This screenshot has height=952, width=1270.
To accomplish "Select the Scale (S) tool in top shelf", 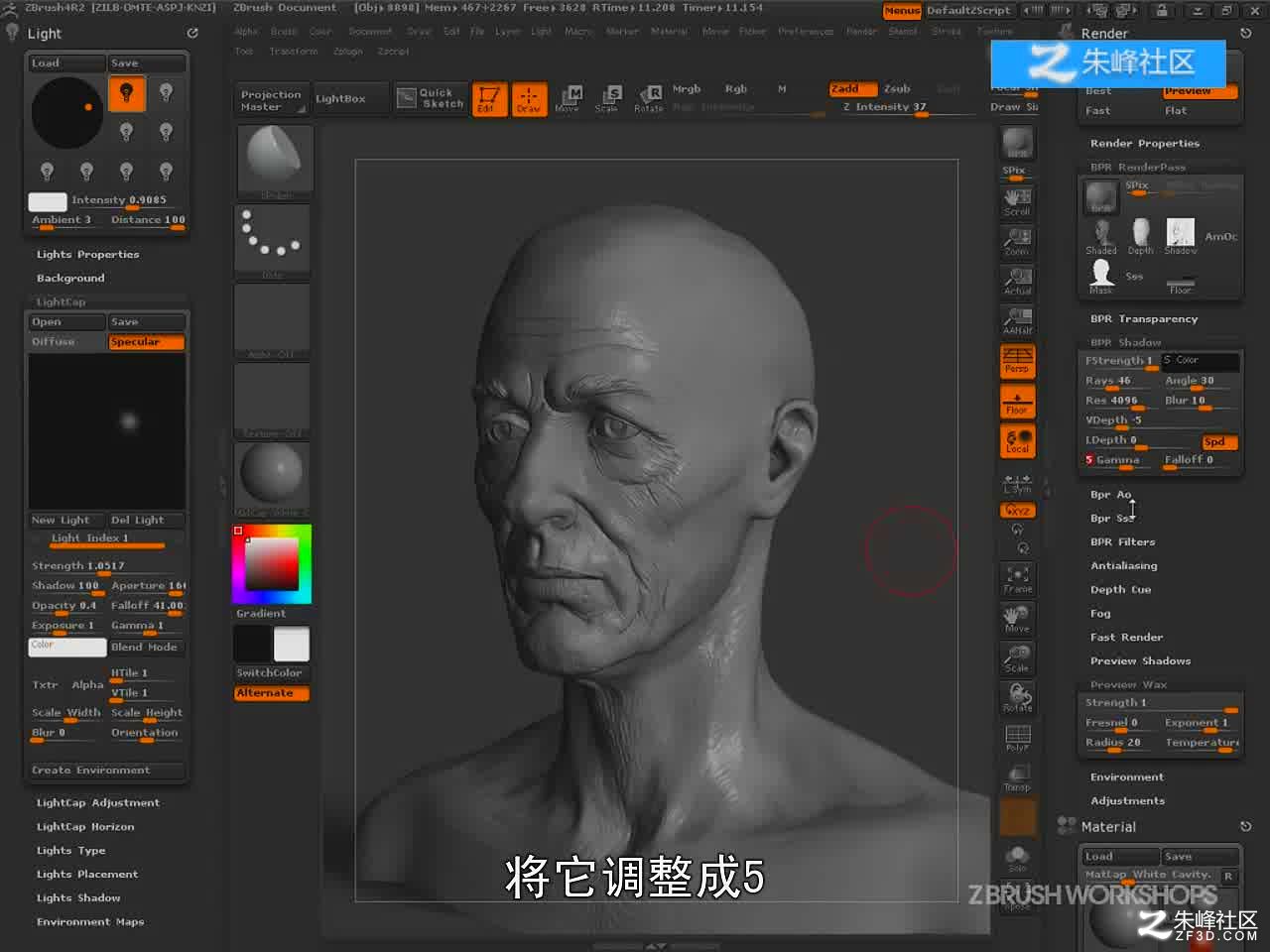I will click(608, 99).
